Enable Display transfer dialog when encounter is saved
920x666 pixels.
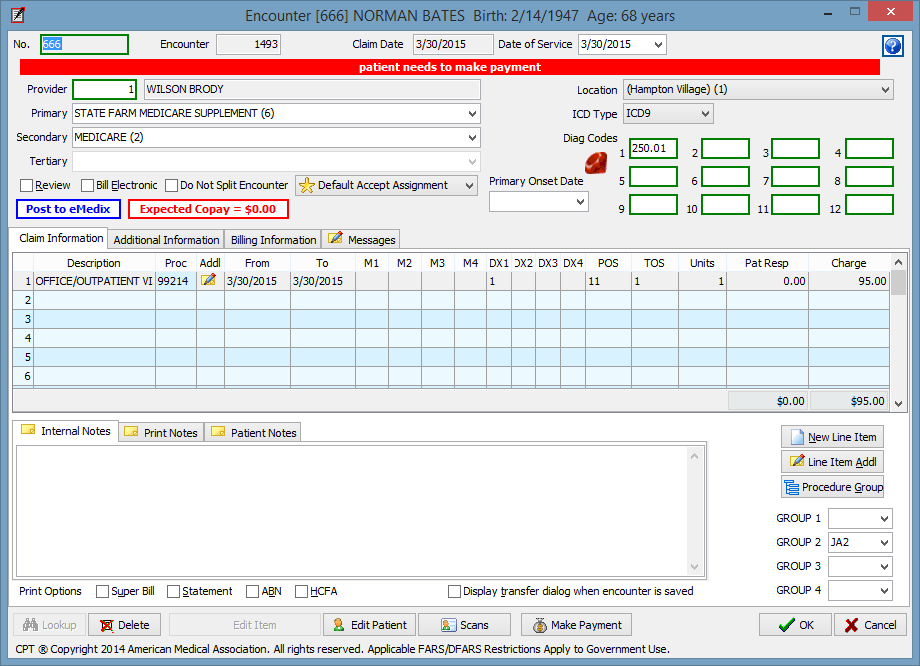coord(454,591)
